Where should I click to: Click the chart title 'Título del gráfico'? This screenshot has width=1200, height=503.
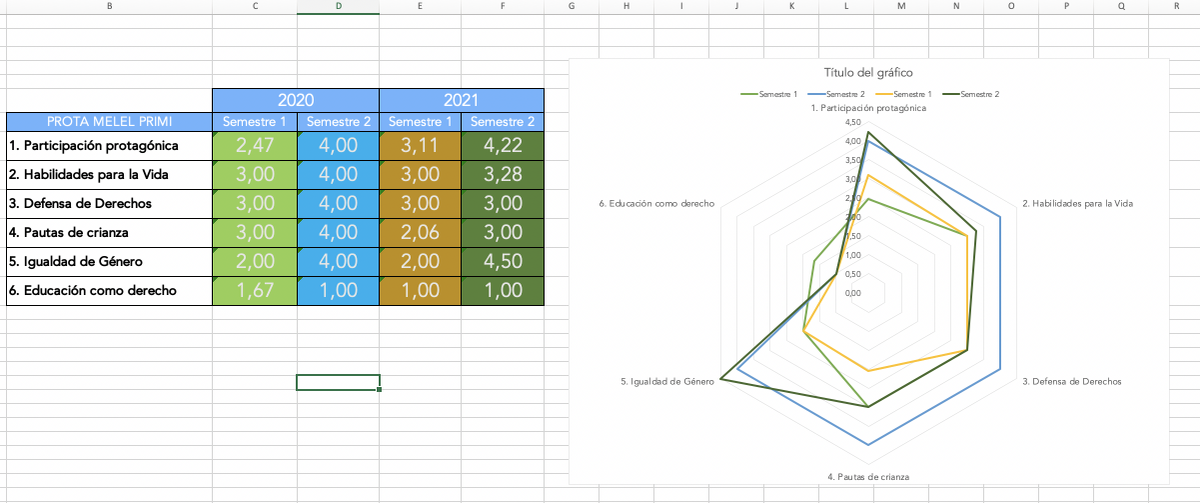tap(868, 73)
